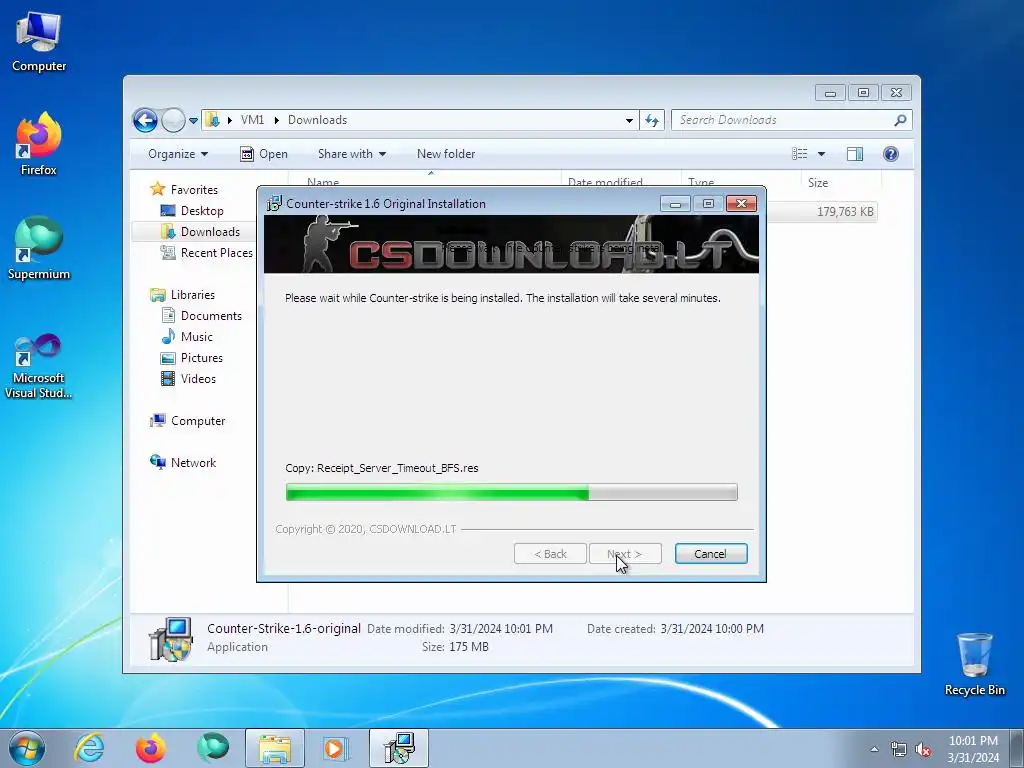Open Windows Media Player from taskbar

[x=336, y=748]
